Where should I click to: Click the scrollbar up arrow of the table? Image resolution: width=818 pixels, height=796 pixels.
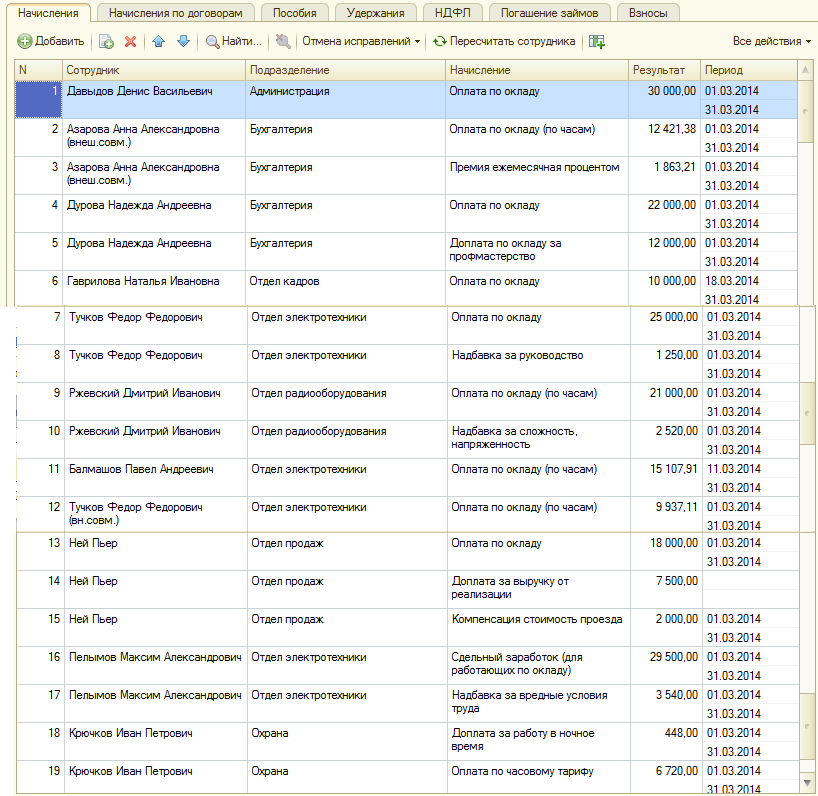(x=805, y=70)
